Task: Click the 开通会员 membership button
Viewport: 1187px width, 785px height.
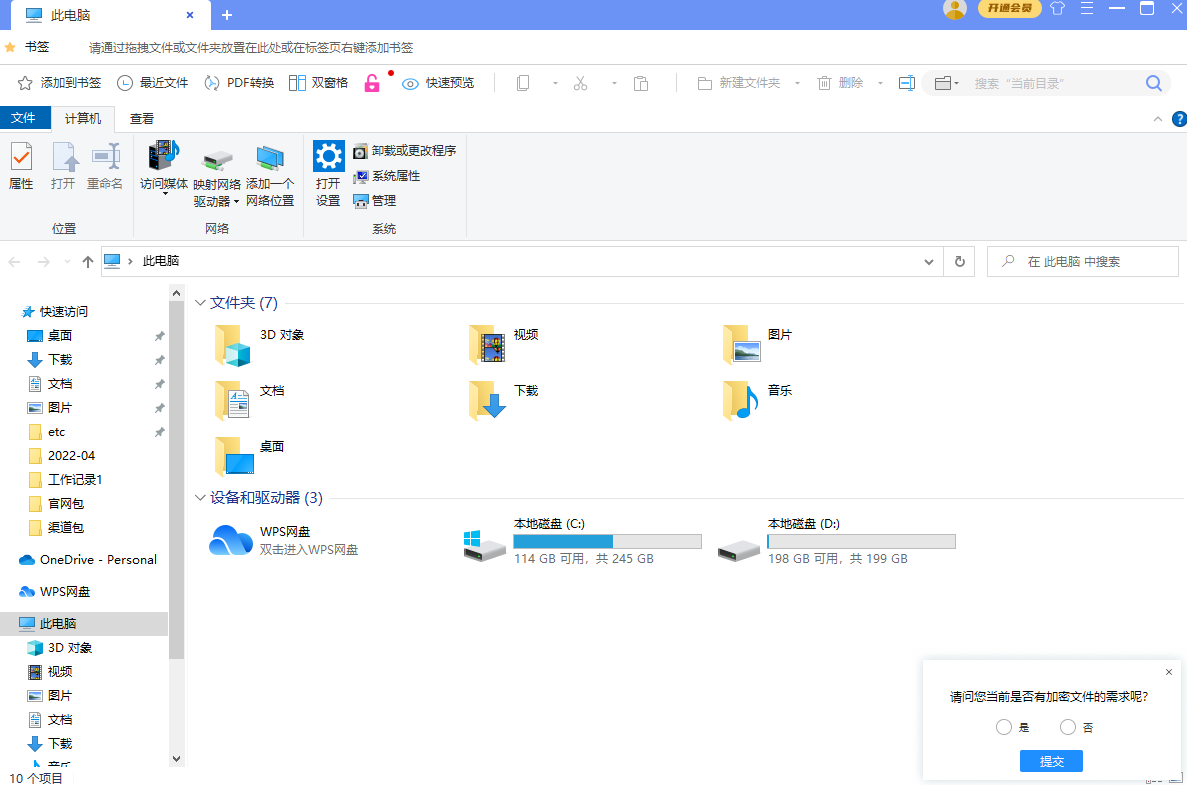Action: click(1009, 9)
